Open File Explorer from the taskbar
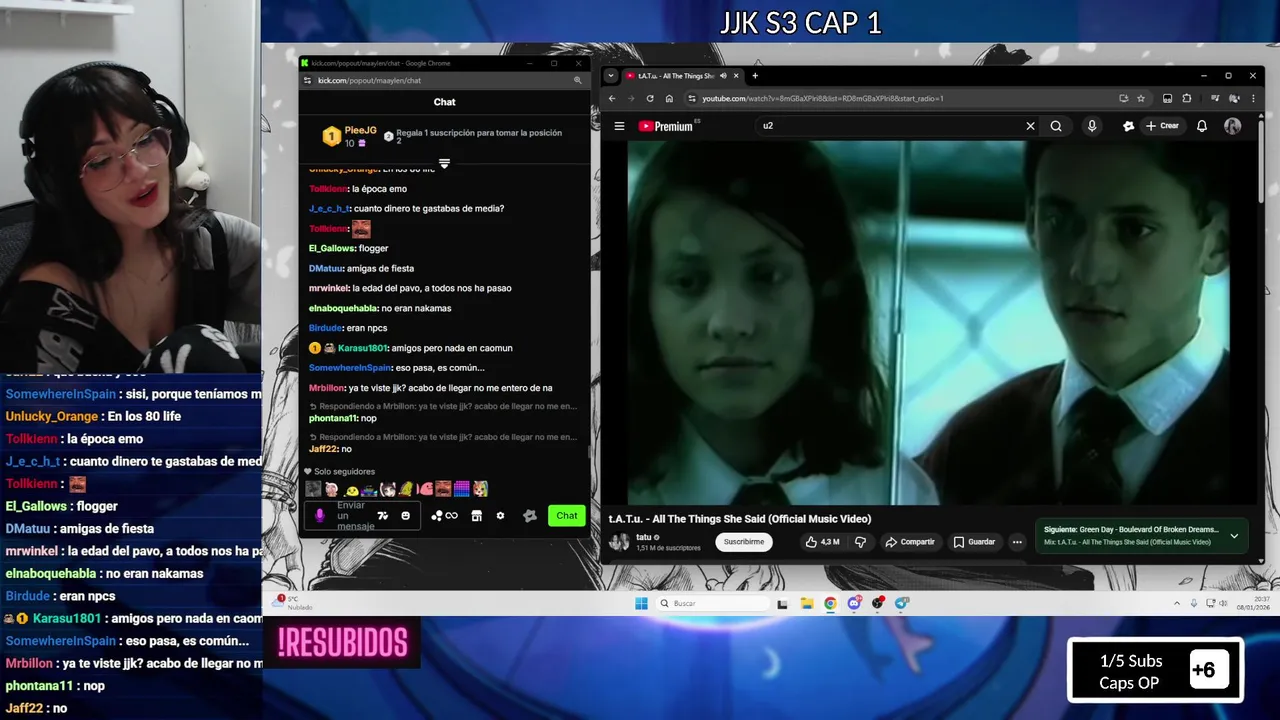The image size is (1280, 720). click(806, 603)
